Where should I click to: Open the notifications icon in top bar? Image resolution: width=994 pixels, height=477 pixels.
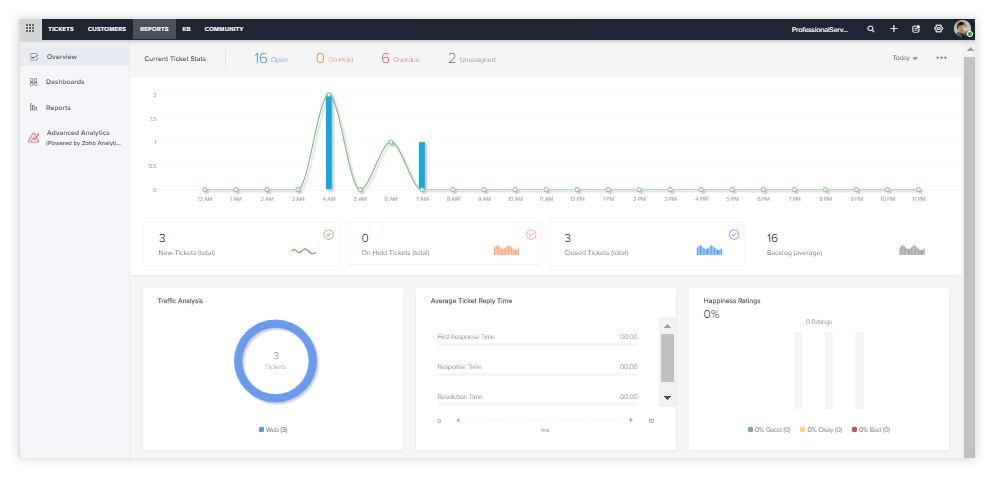click(x=916, y=29)
